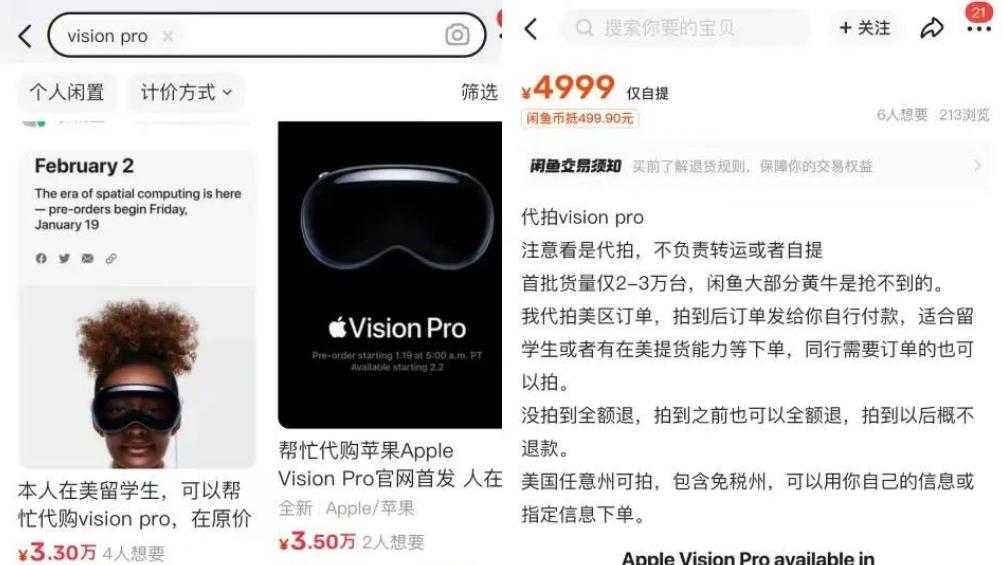Open the three-dot more menu
Viewport: 1003px width, 565px height.
click(979, 29)
